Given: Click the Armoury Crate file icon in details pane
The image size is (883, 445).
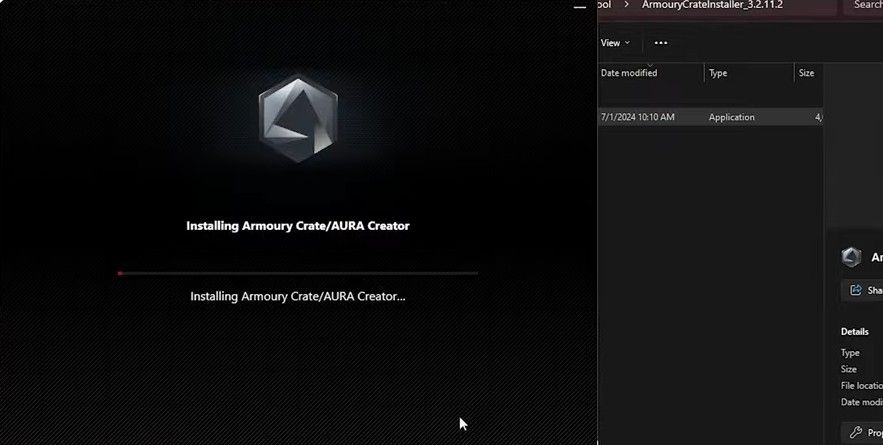Looking at the screenshot, I should pos(851,257).
